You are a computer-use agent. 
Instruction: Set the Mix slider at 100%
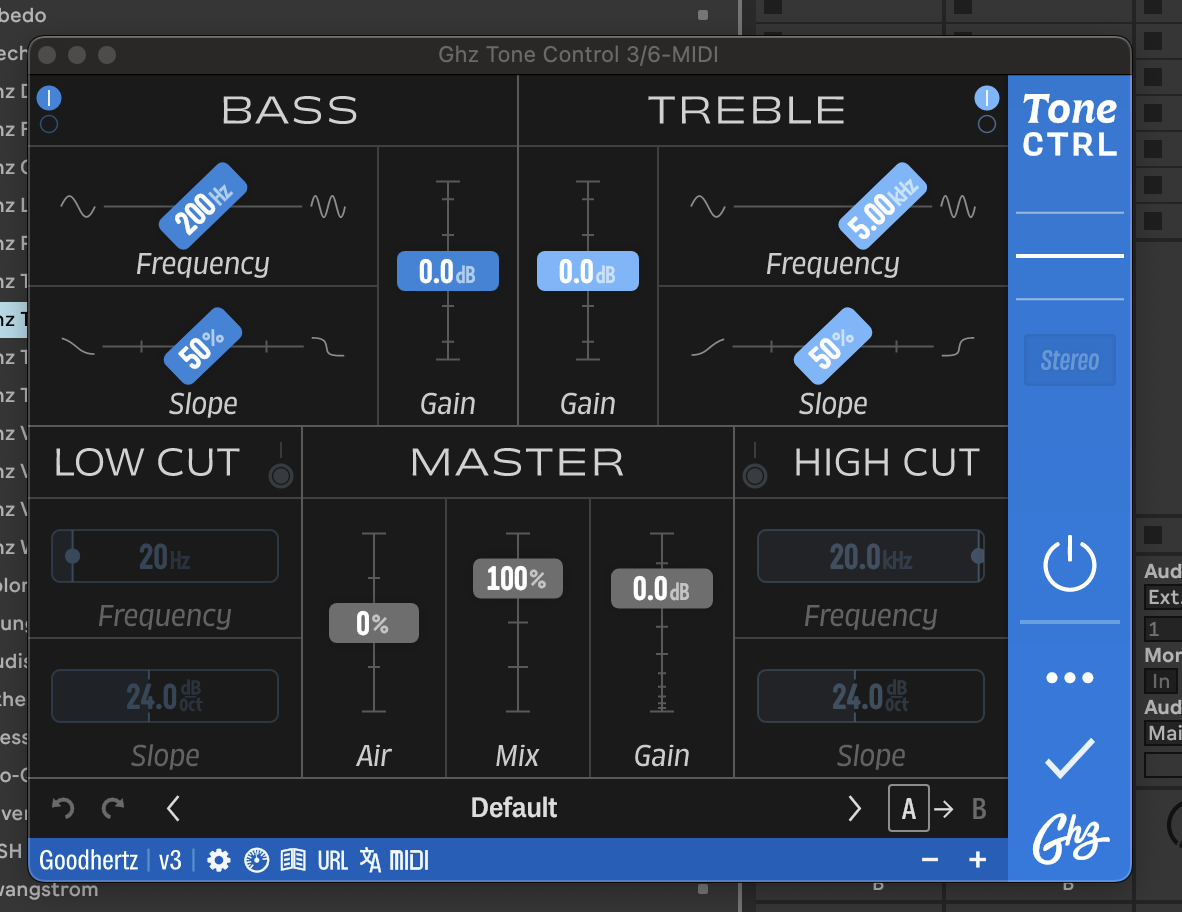[517, 578]
